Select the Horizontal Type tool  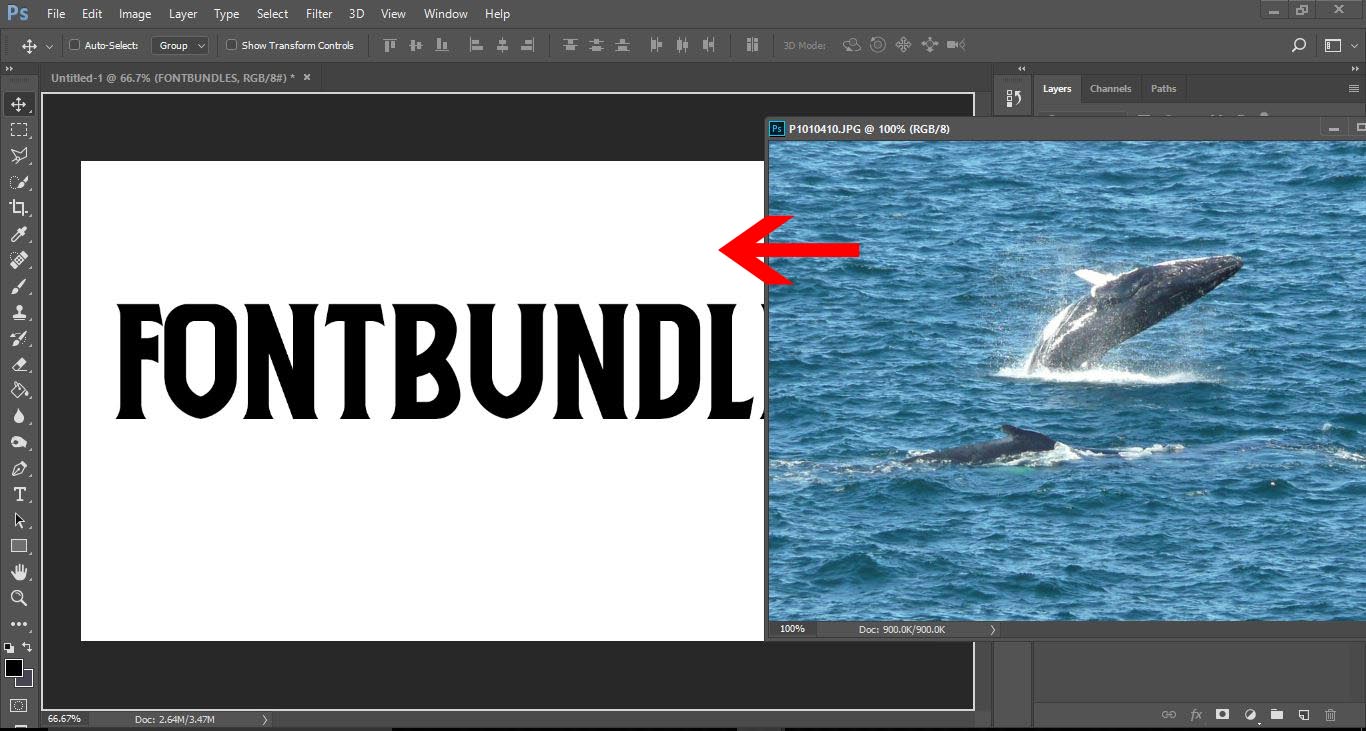(18, 494)
